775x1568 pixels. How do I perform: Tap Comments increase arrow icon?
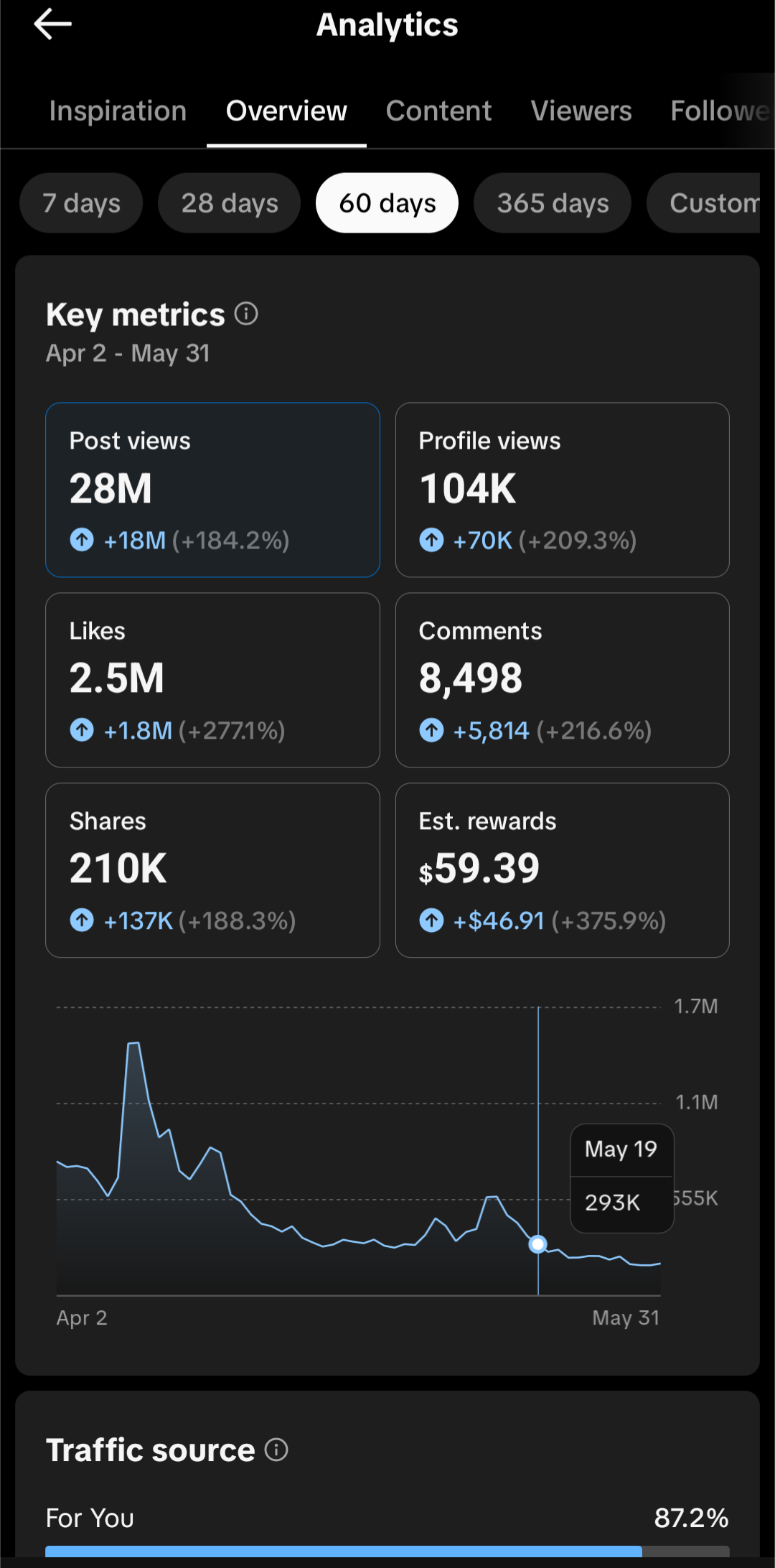point(431,729)
